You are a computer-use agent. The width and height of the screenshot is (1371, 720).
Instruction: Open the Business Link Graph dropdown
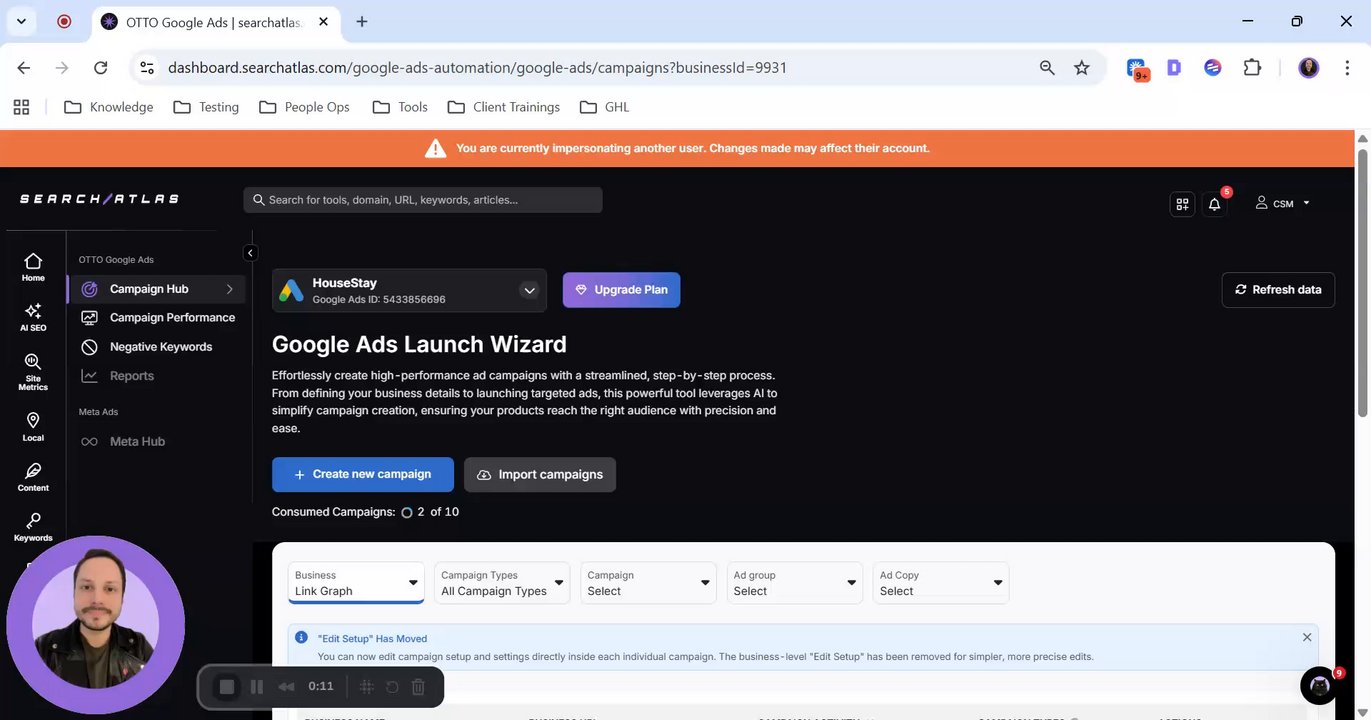[356, 583]
